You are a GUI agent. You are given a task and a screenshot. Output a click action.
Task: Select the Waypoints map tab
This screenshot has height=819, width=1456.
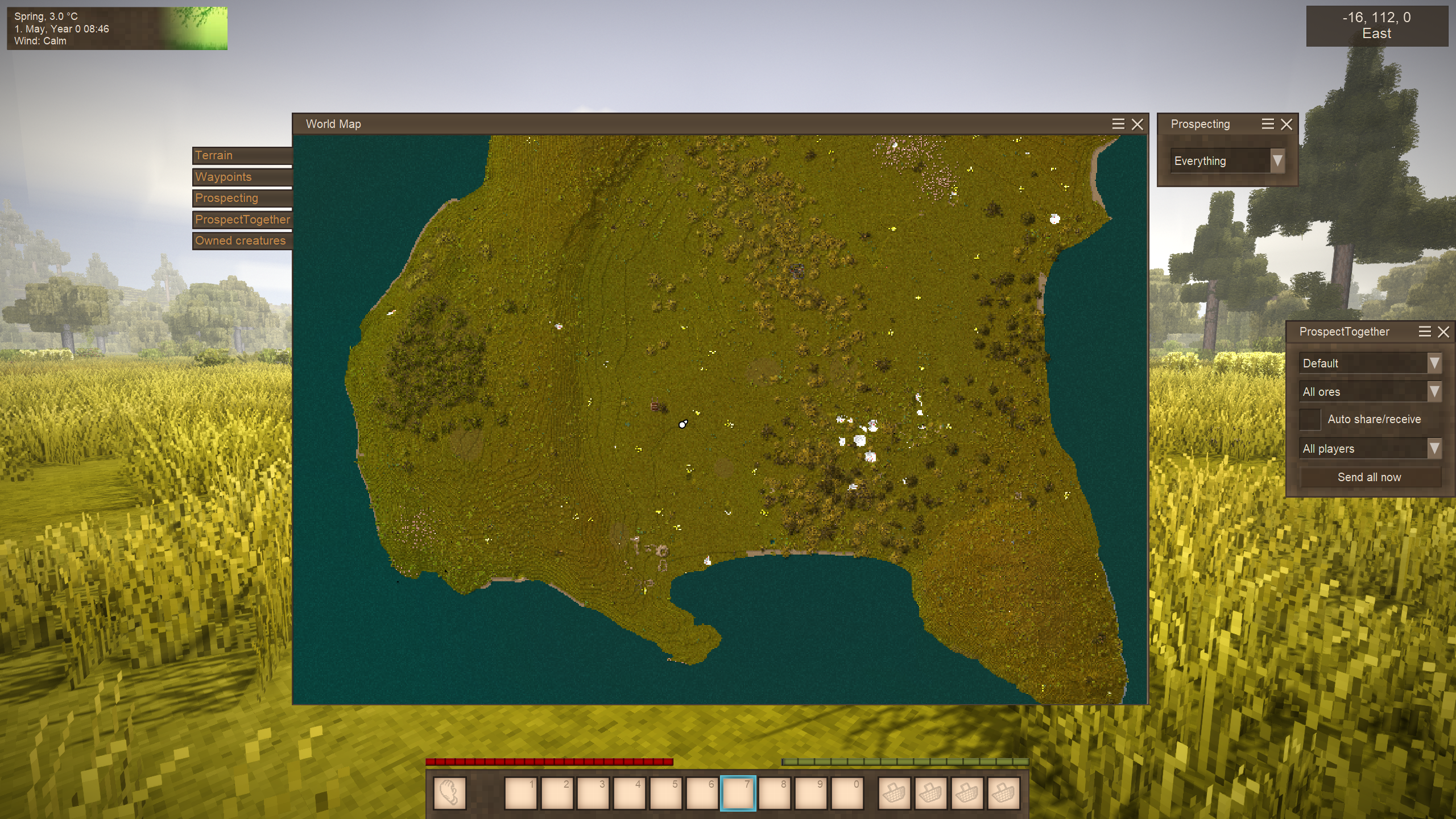pyautogui.click(x=242, y=177)
